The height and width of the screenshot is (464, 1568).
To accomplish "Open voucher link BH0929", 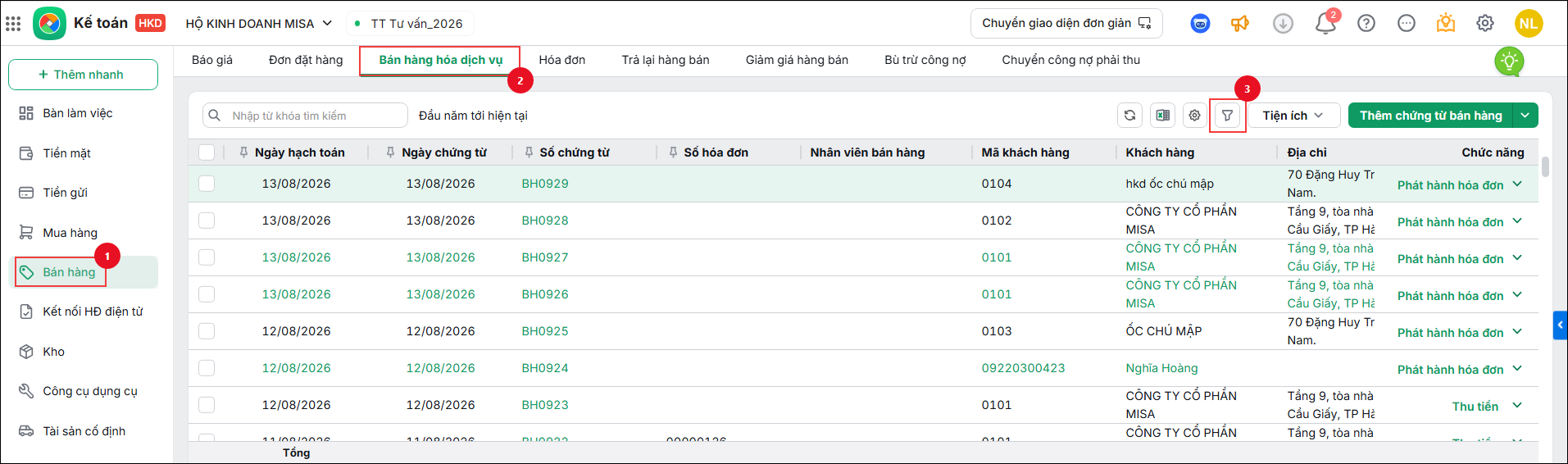I will coord(545,184).
